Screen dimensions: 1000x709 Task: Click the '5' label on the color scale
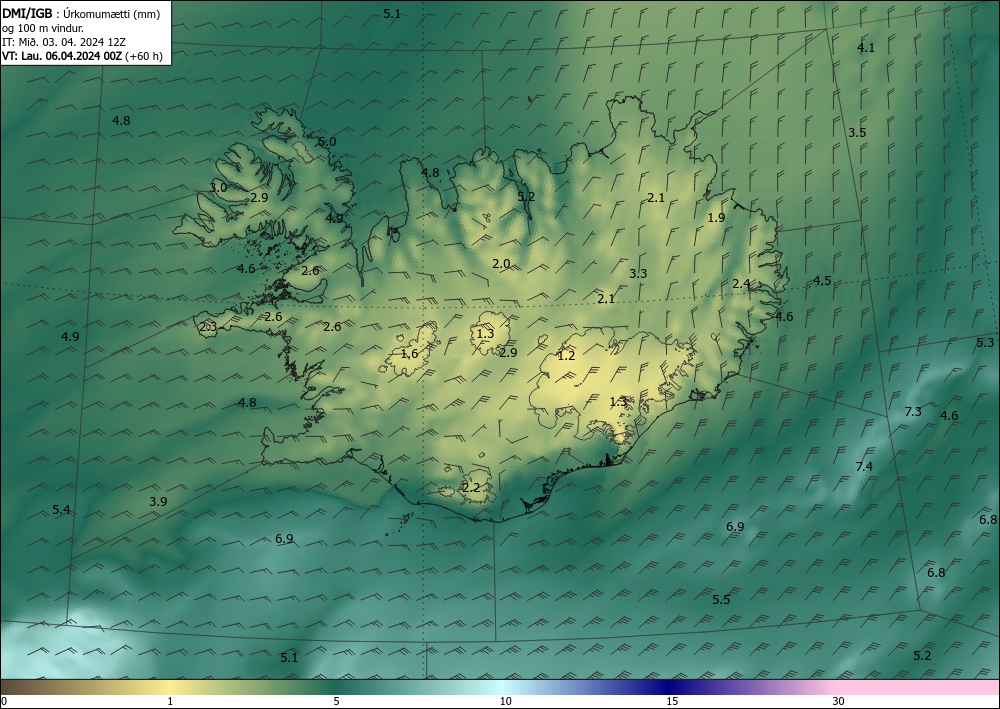337,702
